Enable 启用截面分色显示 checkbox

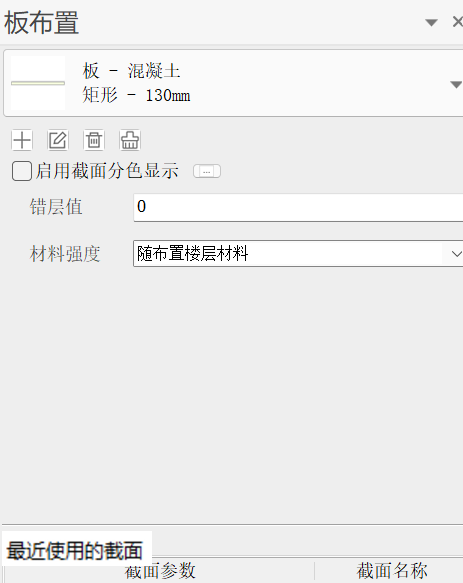(x=22, y=171)
